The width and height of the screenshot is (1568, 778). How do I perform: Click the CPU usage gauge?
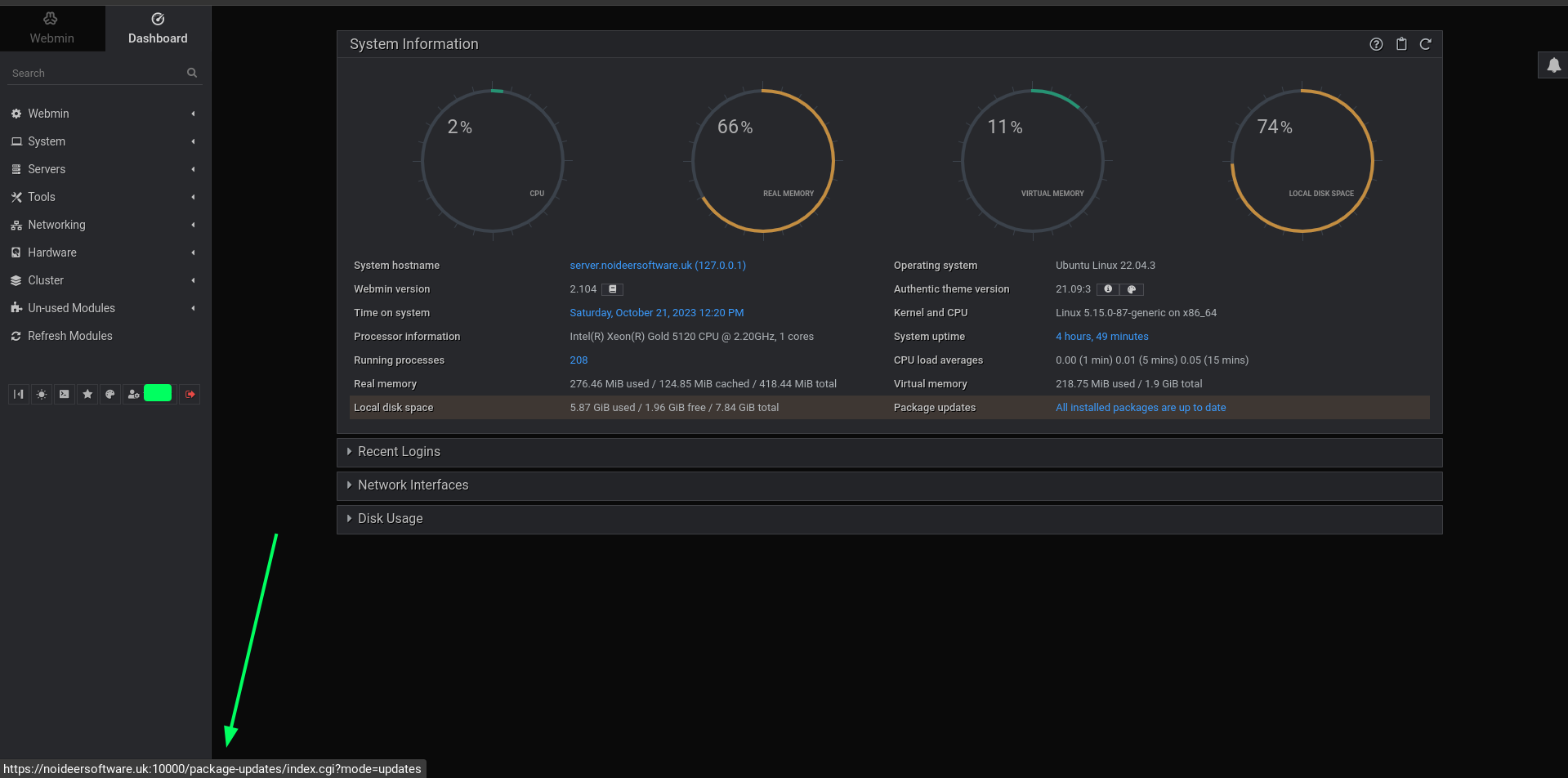[493, 161]
